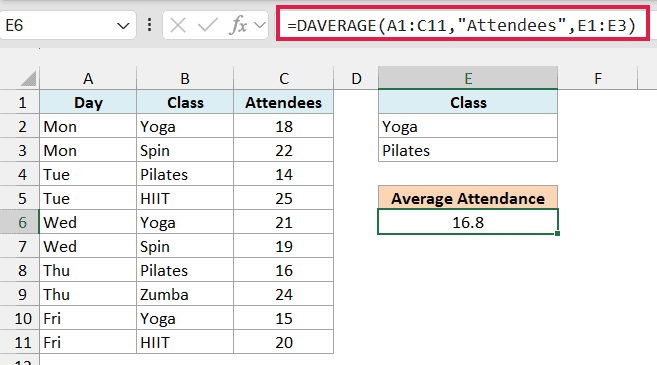
Task: Click the attendees value 16
Action: point(284,270)
